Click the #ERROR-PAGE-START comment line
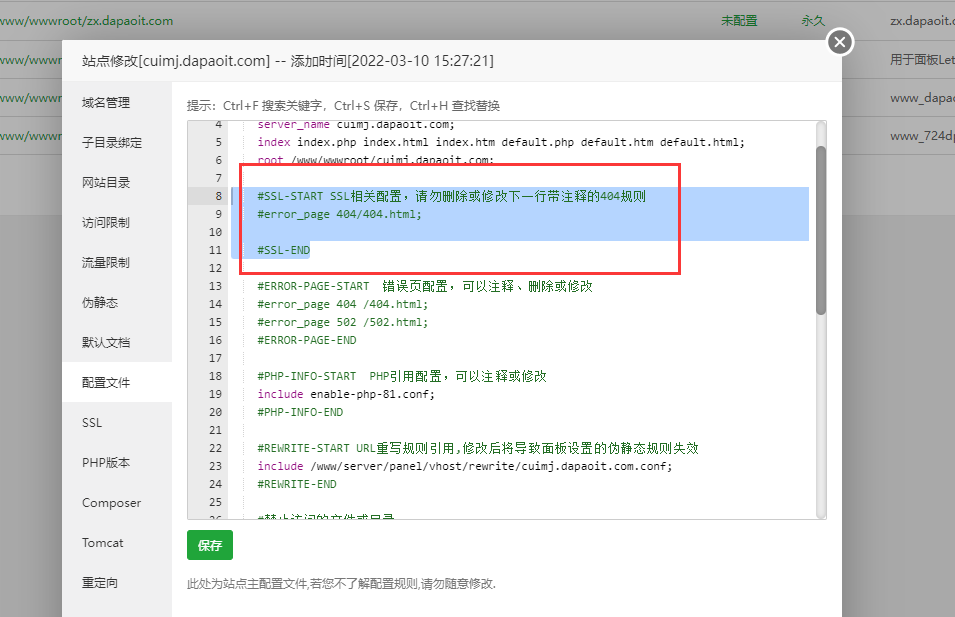955x617 pixels. click(x=425, y=286)
